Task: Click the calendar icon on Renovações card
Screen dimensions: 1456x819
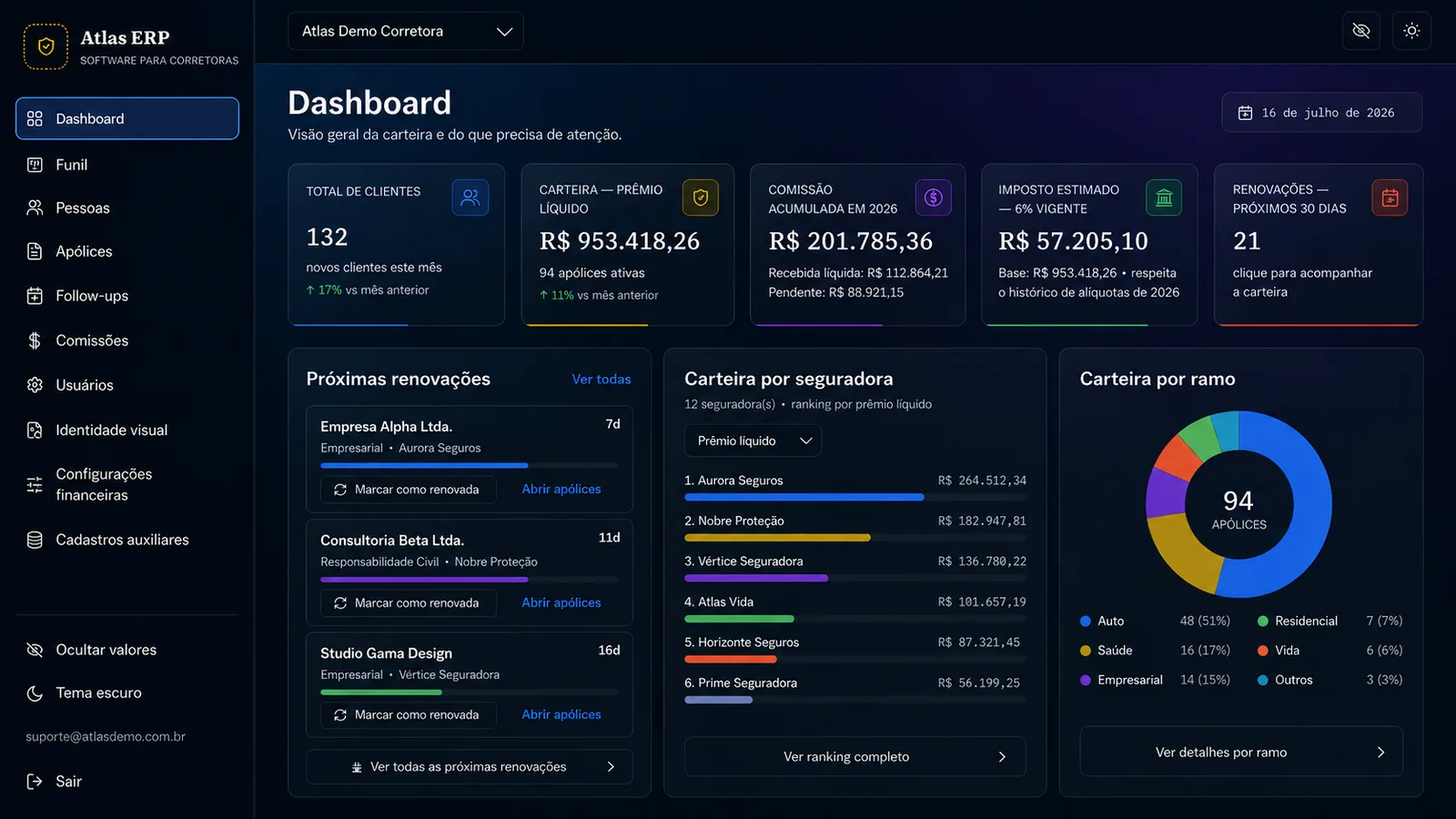Action: (1390, 197)
